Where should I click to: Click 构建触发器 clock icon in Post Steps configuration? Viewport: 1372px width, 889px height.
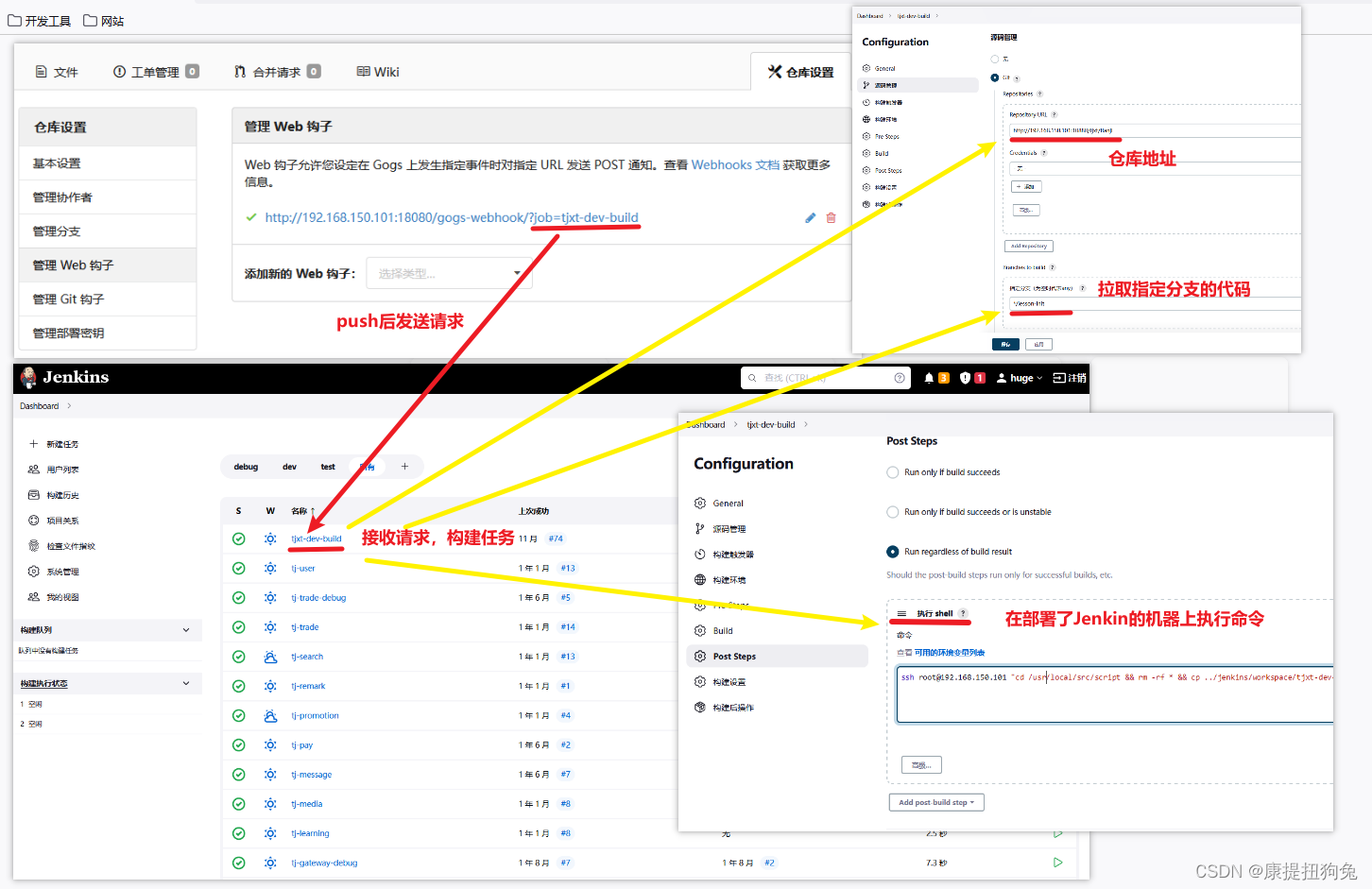coord(700,555)
